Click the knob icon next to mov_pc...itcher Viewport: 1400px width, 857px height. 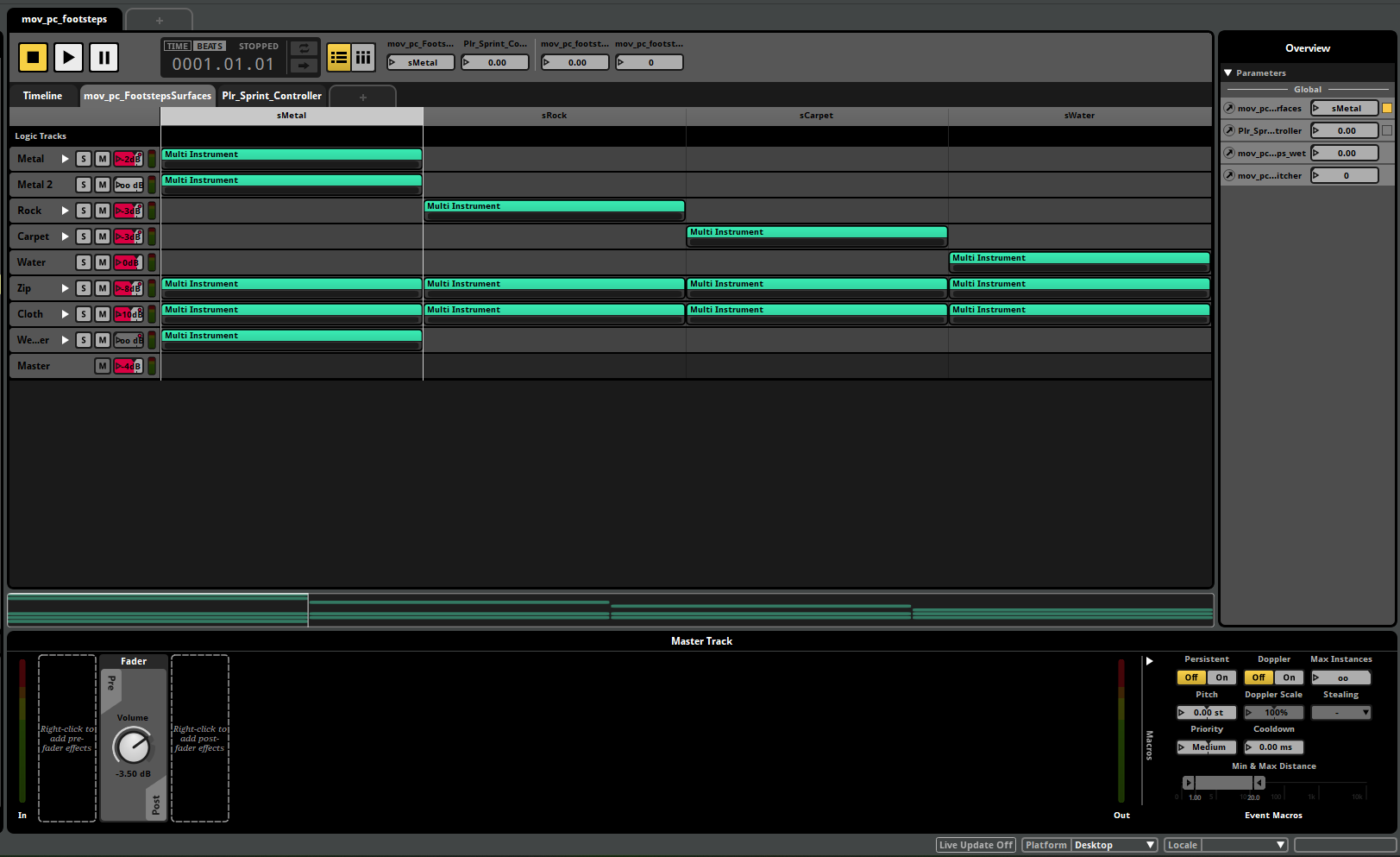pos(1229,175)
